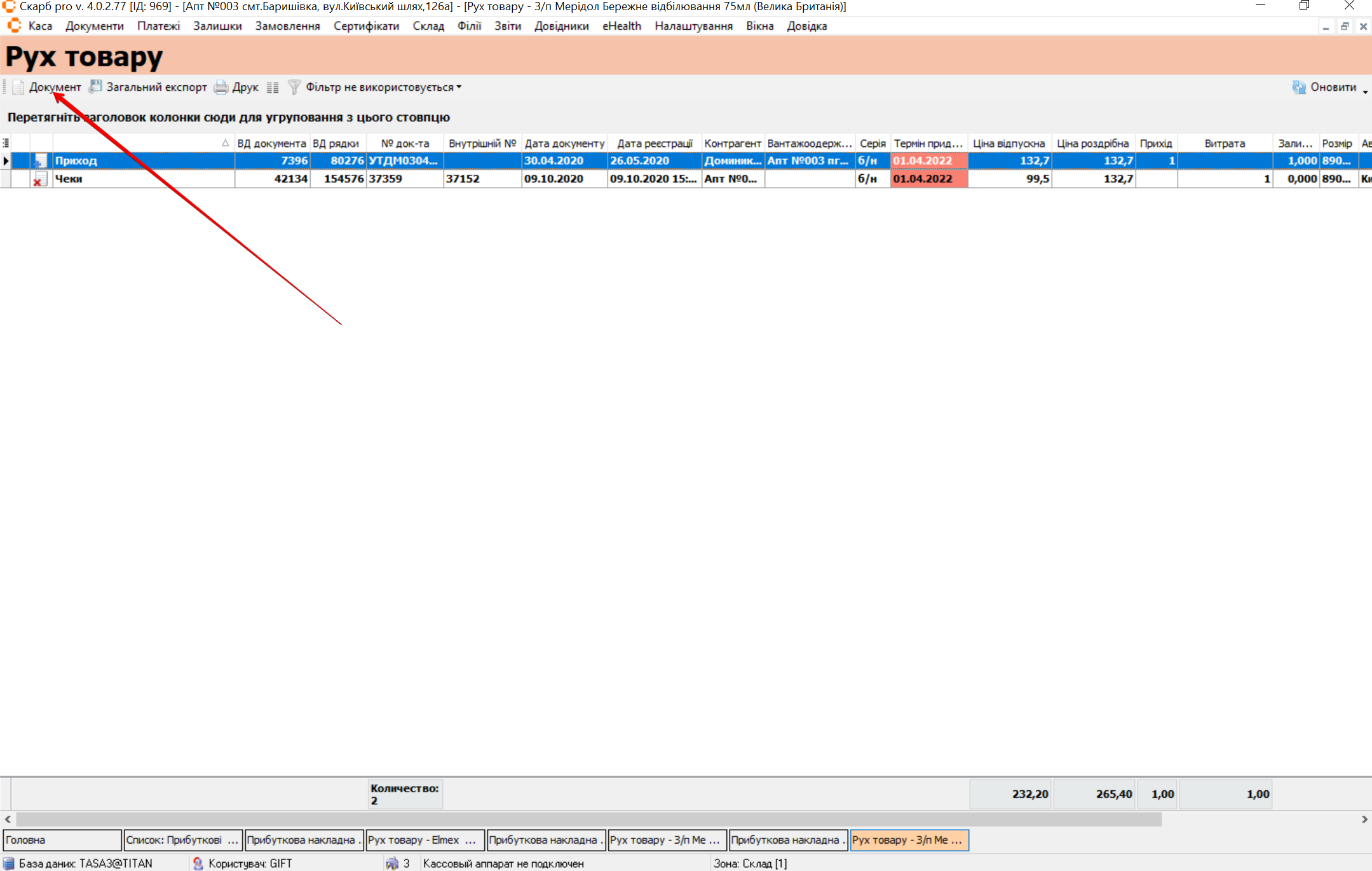The height and width of the screenshot is (871, 1372).
Task: Click the filter funnel icon
Action: click(294, 87)
